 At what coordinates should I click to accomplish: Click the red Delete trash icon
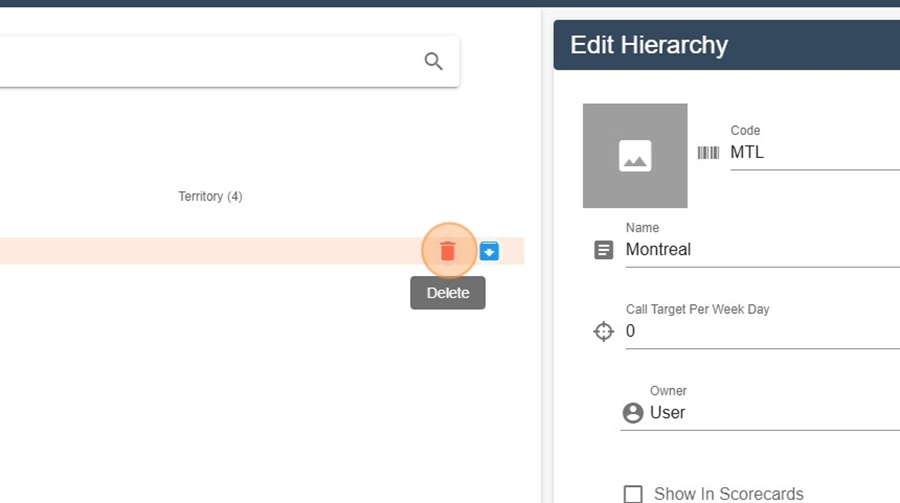[448, 251]
